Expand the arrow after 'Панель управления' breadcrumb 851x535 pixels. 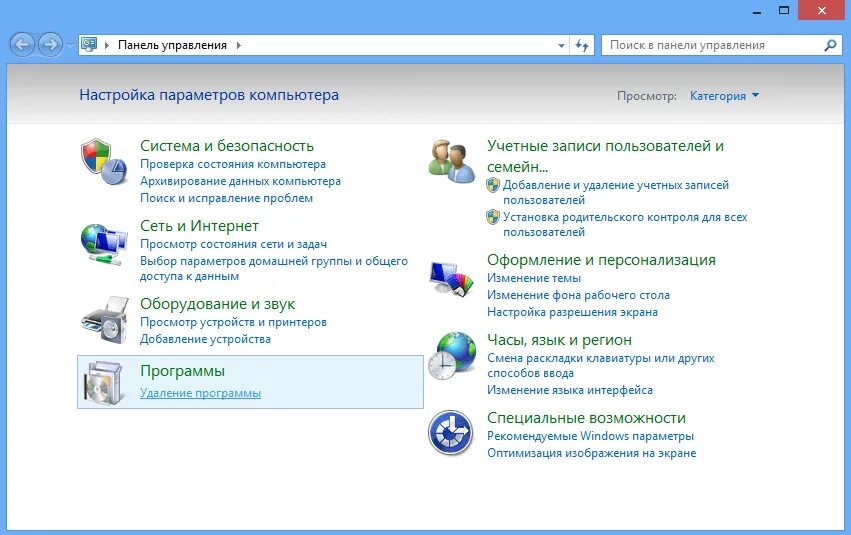[x=238, y=45]
